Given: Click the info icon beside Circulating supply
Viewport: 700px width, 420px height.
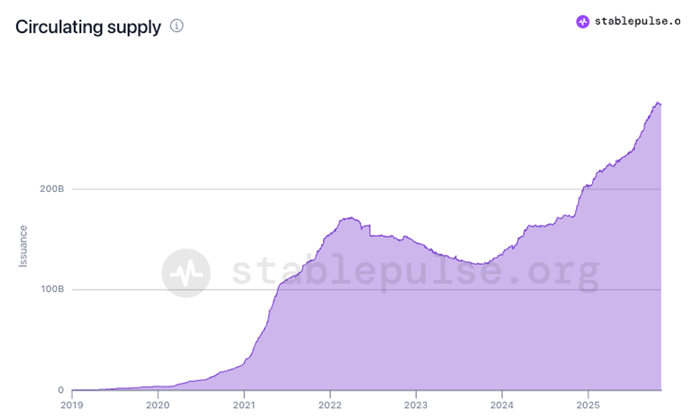Looking at the screenshot, I should 177,26.
